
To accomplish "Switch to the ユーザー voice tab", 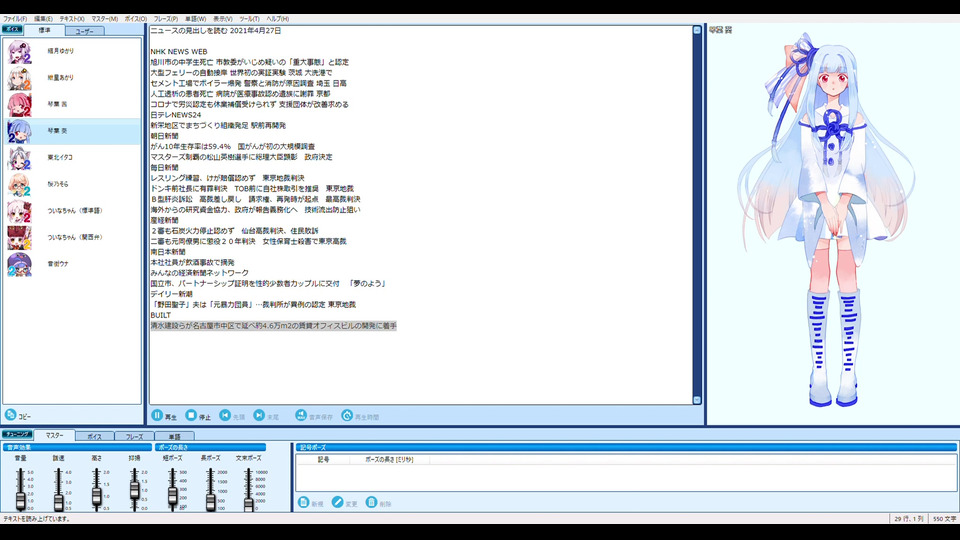I will 84,31.
